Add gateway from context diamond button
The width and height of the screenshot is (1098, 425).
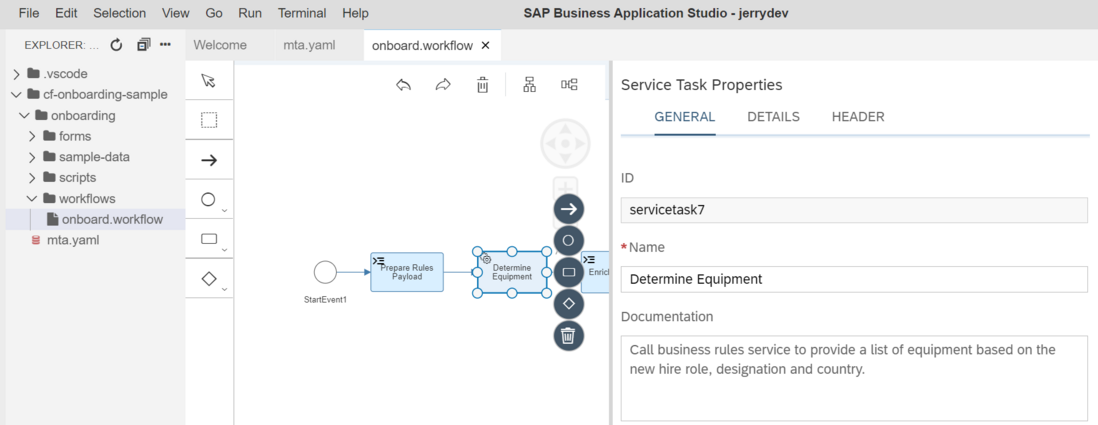[x=569, y=304]
